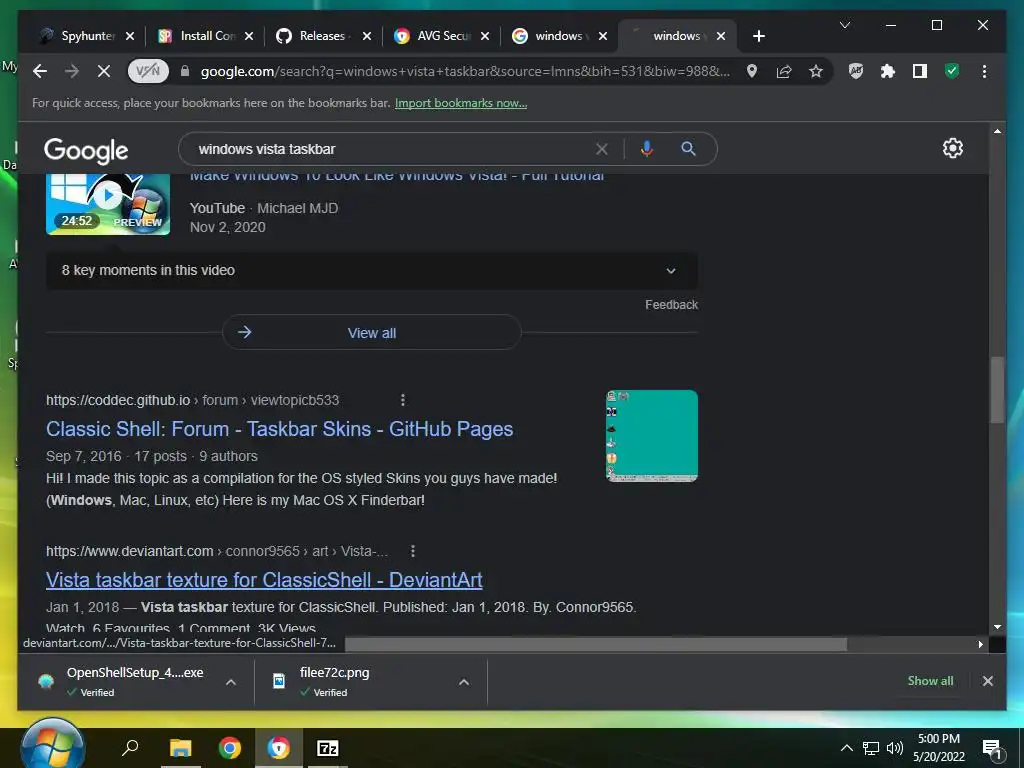Expand OpenShellSetup download options chevron
The width and height of the screenshot is (1024, 768).
231,682
